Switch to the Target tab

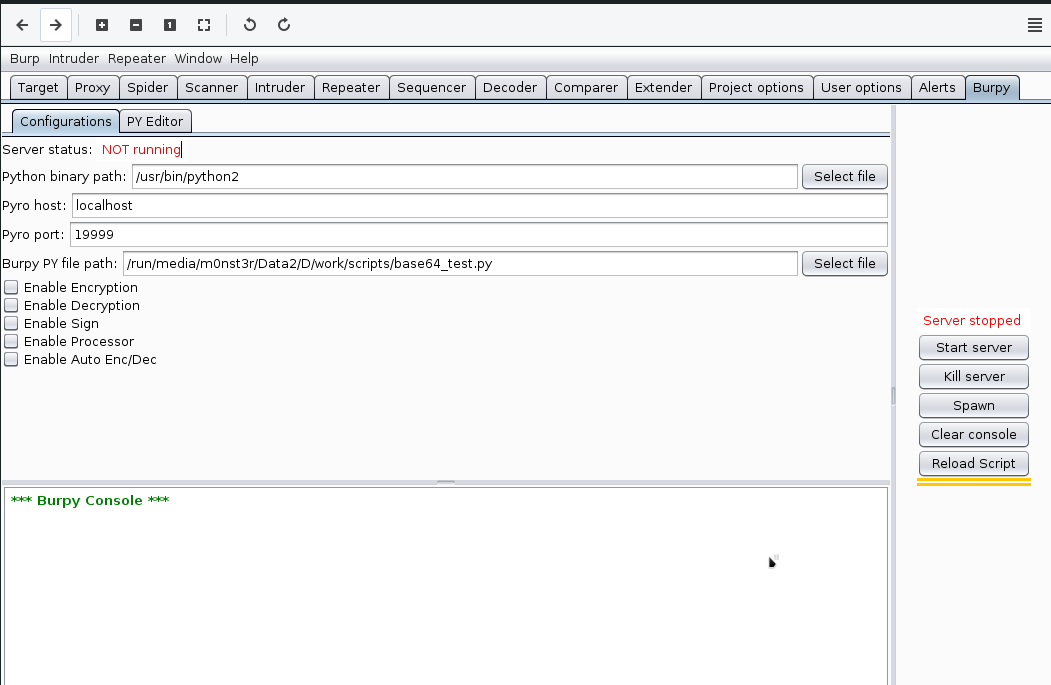(x=38, y=88)
